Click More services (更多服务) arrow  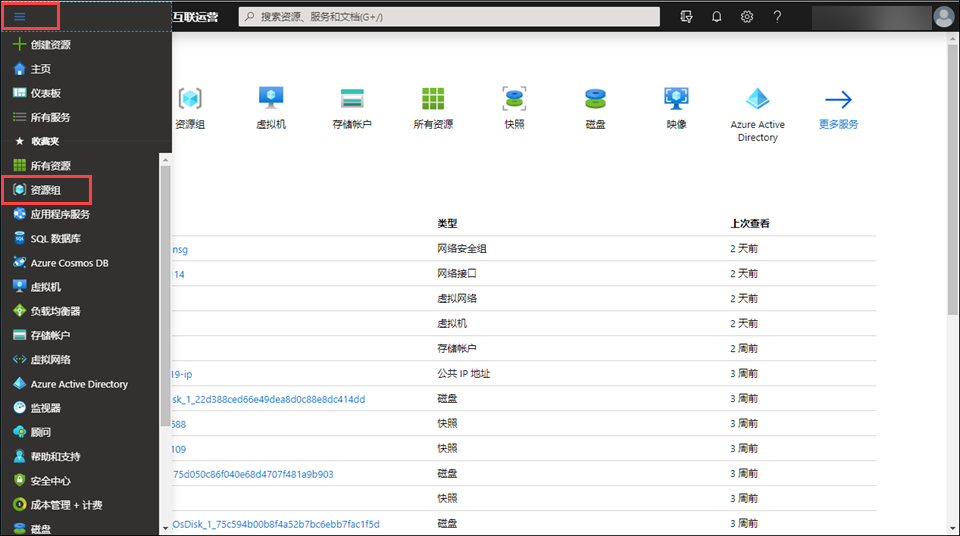click(x=838, y=106)
